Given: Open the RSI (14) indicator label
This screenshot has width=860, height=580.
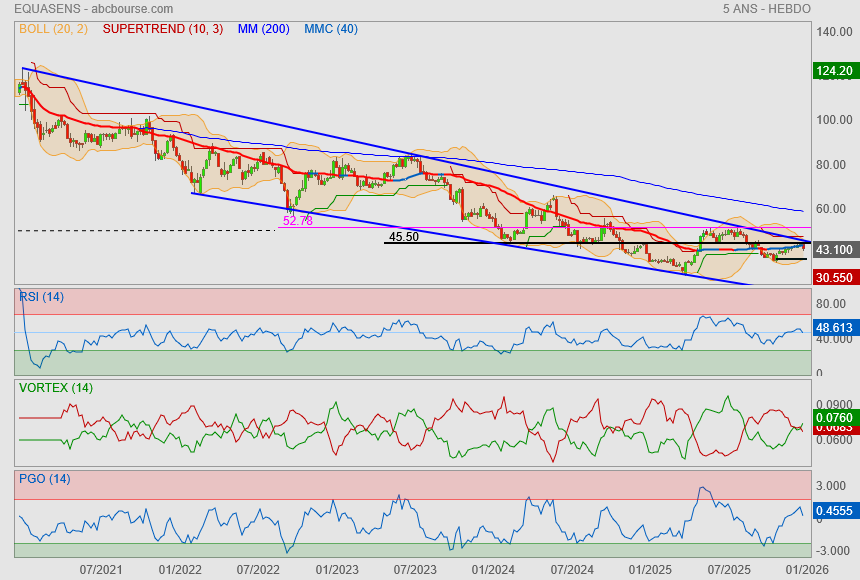Looking at the screenshot, I should coord(41,296).
